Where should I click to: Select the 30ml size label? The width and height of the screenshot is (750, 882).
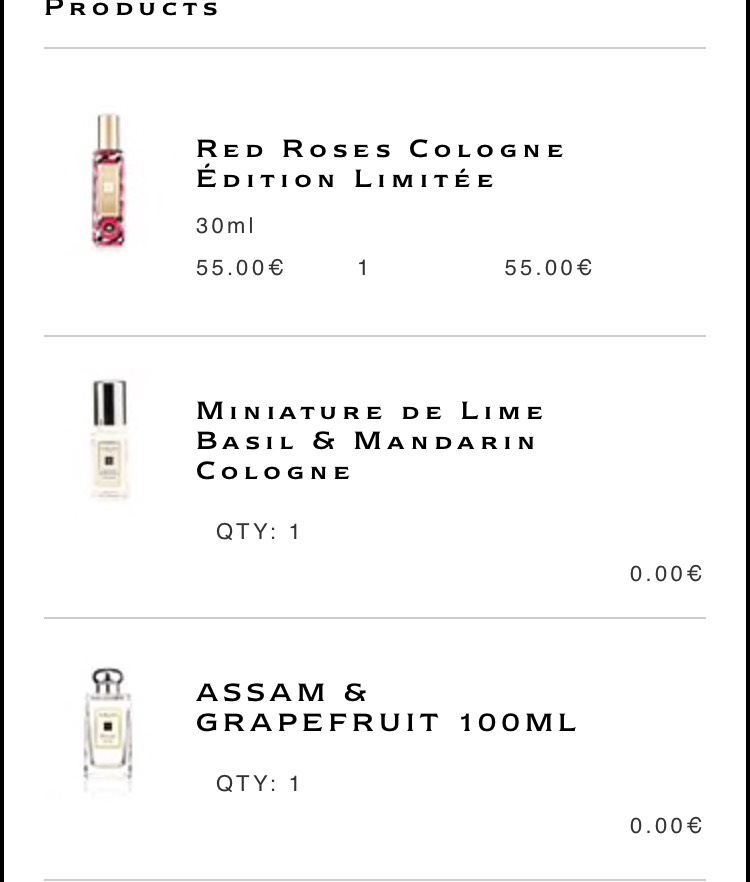point(225,226)
